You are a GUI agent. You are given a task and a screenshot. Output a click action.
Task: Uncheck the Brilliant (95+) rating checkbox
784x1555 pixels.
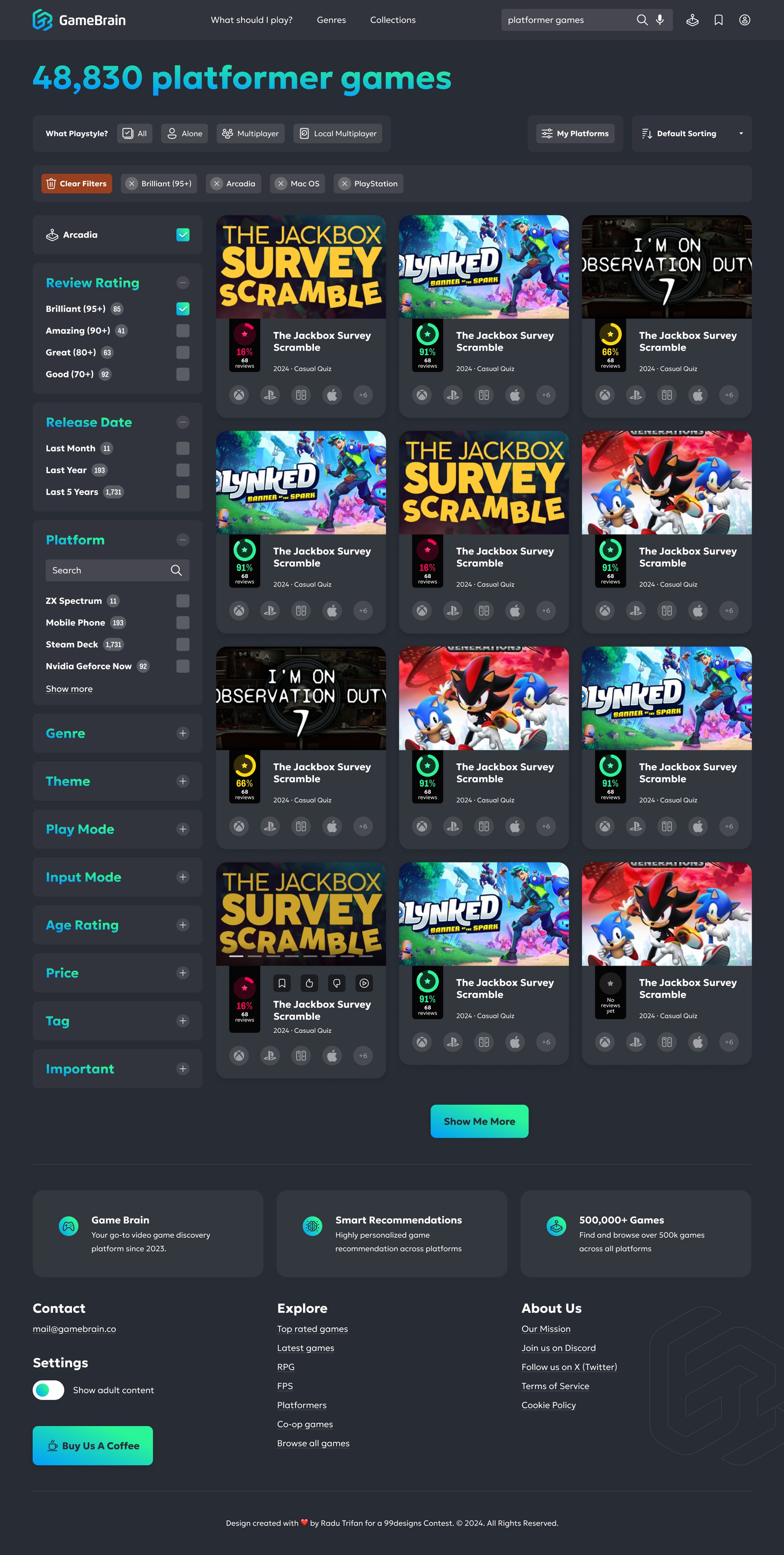click(183, 308)
